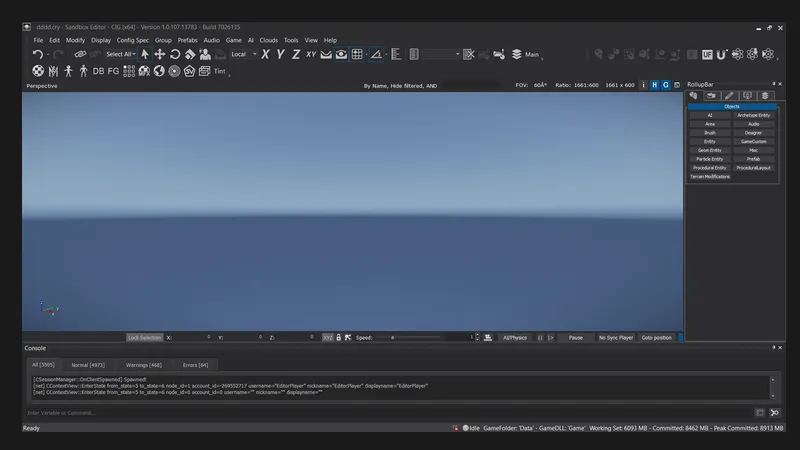Open the Config Spec menu
This screenshot has width=800, height=450.
pos(133,40)
